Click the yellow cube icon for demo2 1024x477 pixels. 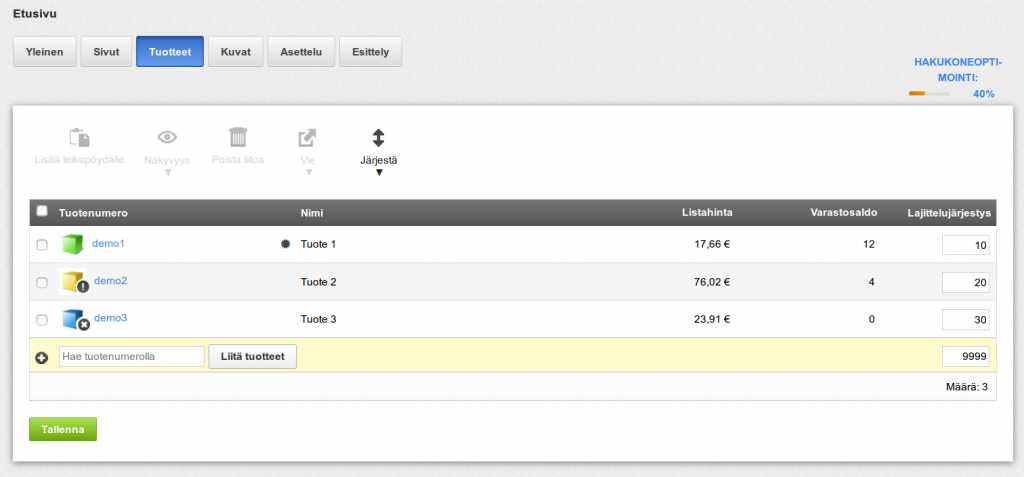(74, 282)
